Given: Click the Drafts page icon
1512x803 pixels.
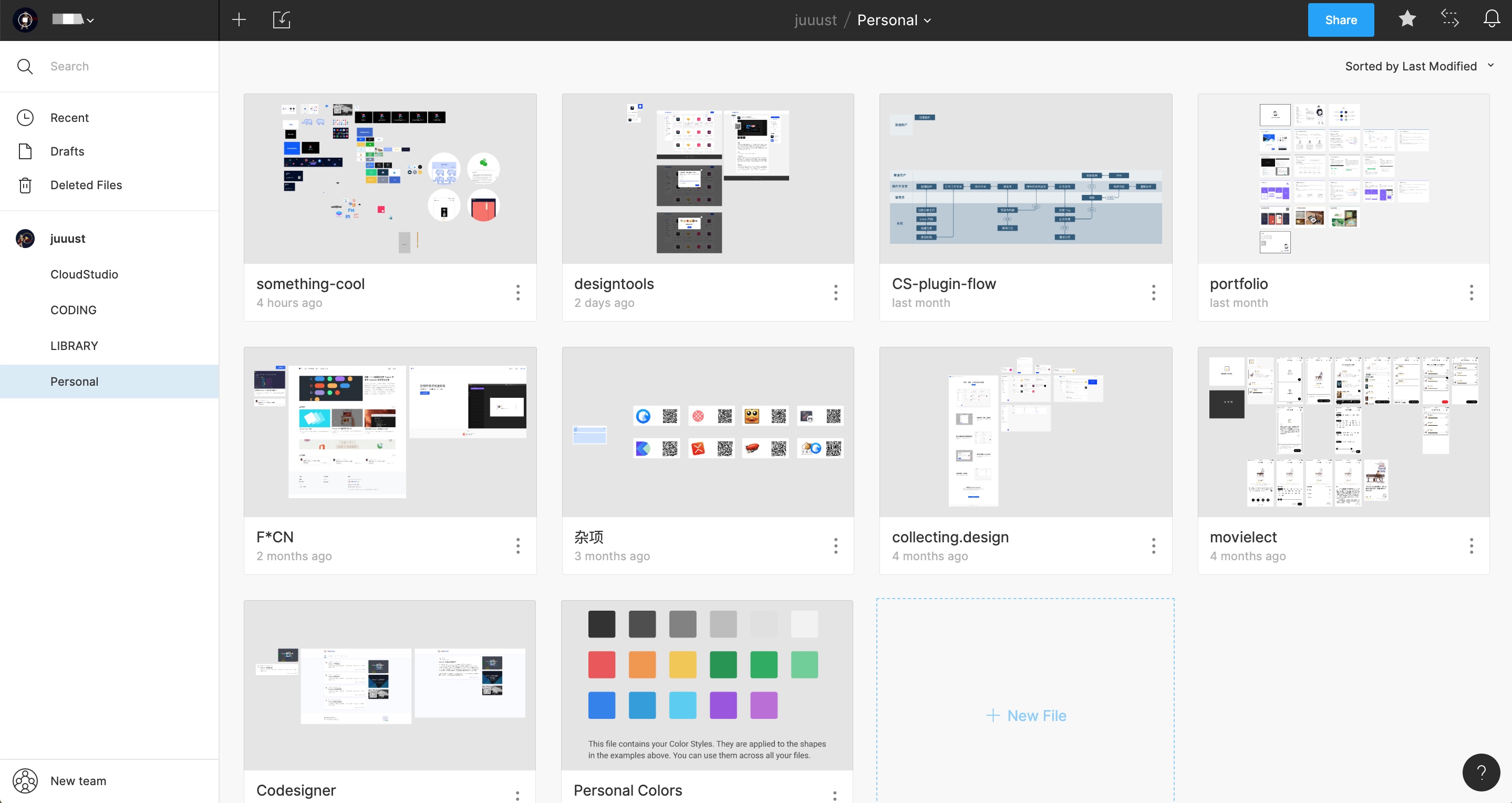Looking at the screenshot, I should (25, 151).
